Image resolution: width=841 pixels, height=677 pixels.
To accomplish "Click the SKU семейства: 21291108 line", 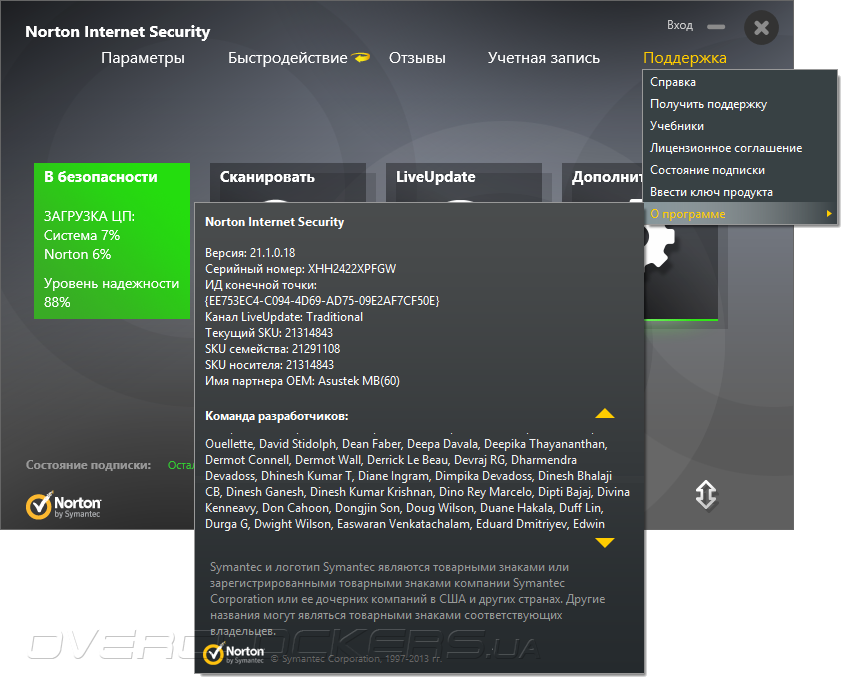I will [272, 349].
